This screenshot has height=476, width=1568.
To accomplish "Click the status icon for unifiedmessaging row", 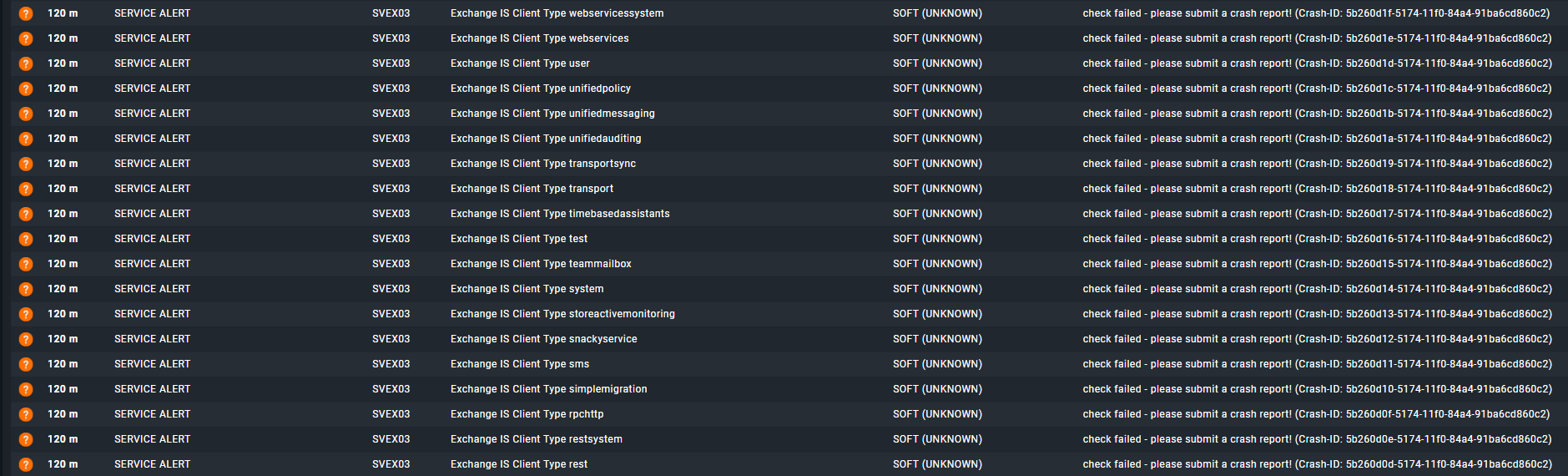I will click(26, 114).
